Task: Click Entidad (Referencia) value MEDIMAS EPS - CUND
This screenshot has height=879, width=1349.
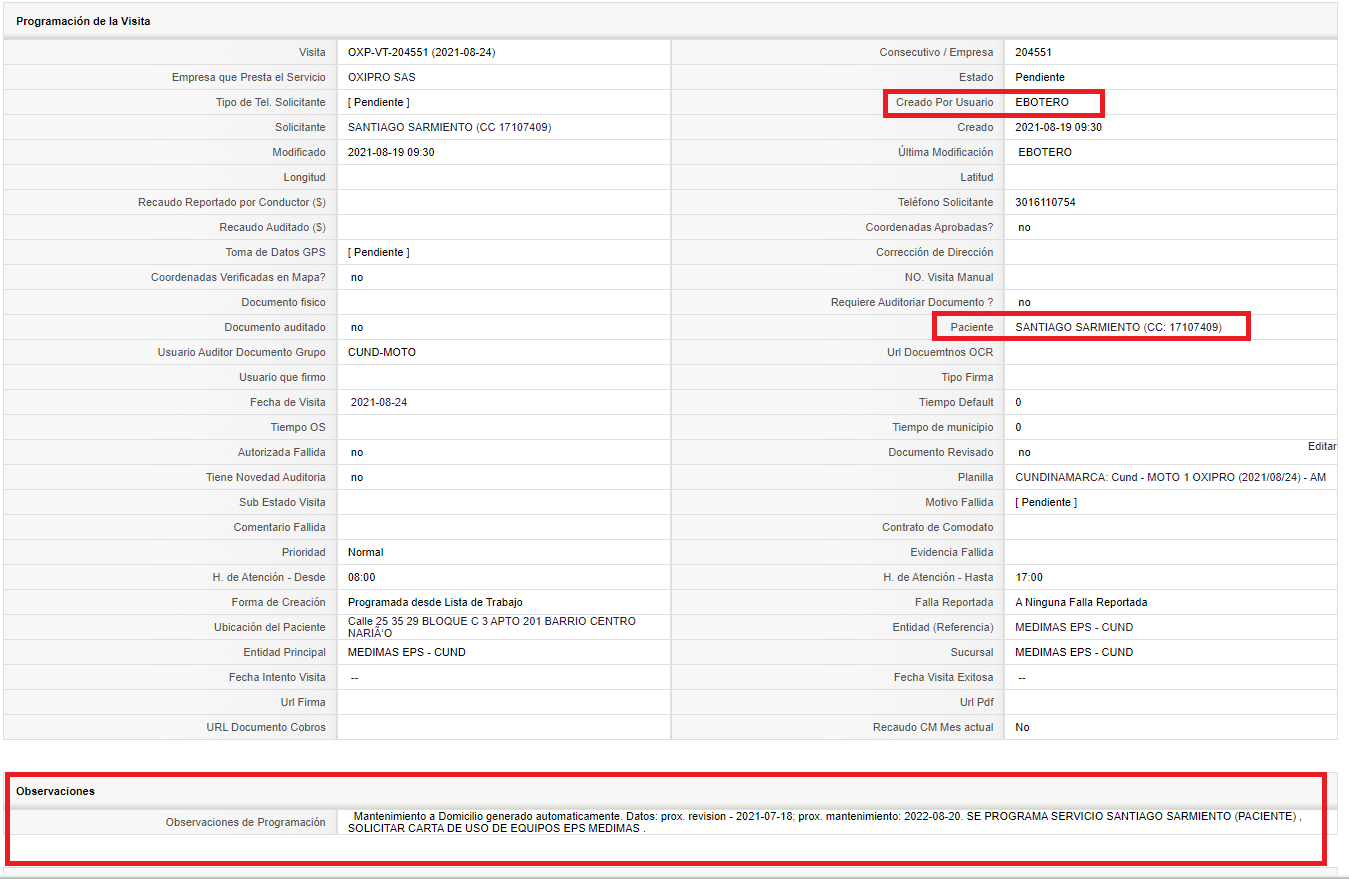Action: click(x=1074, y=627)
